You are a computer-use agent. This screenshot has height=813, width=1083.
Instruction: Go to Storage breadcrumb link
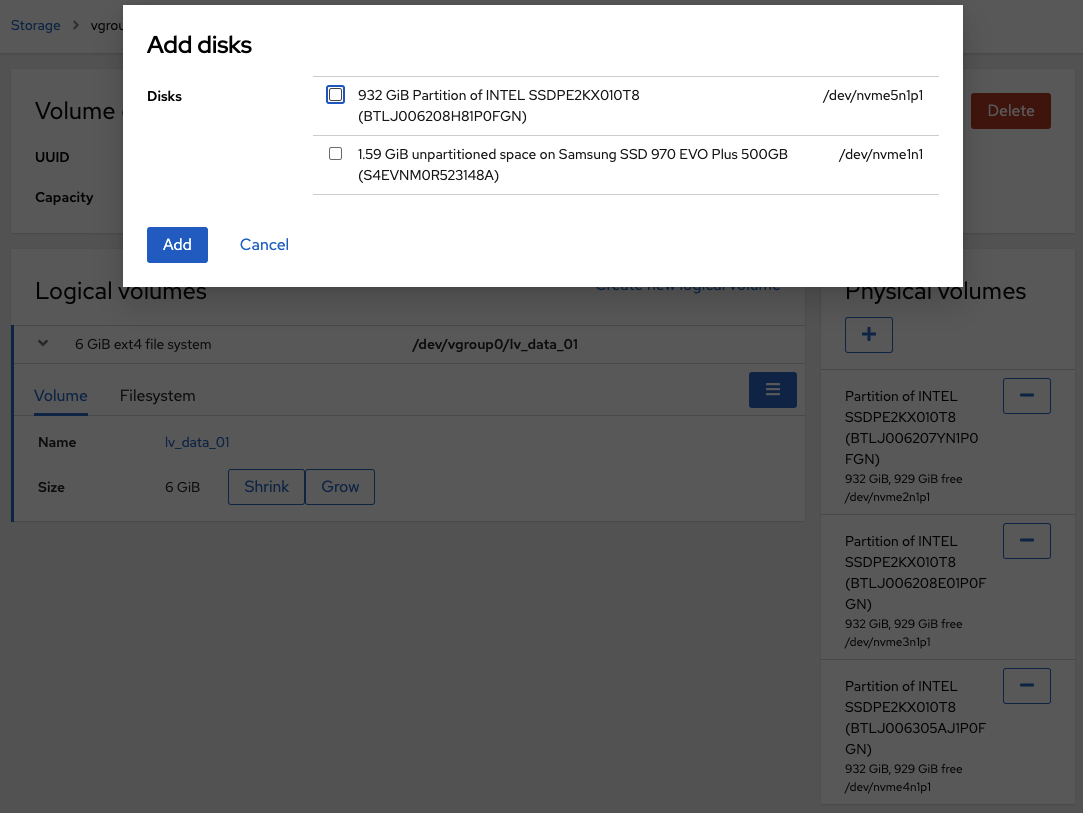click(36, 25)
